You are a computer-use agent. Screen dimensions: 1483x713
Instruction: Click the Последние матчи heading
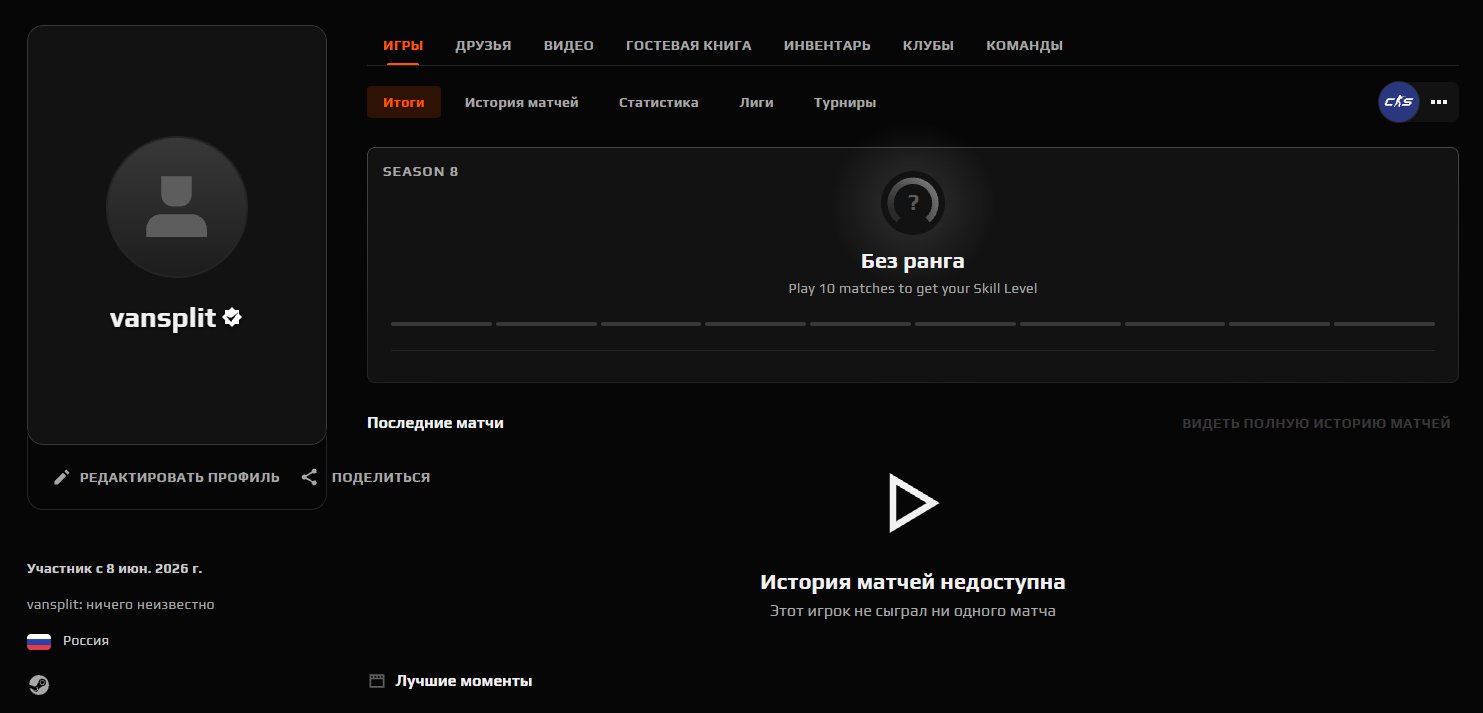click(x=435, y=423)
